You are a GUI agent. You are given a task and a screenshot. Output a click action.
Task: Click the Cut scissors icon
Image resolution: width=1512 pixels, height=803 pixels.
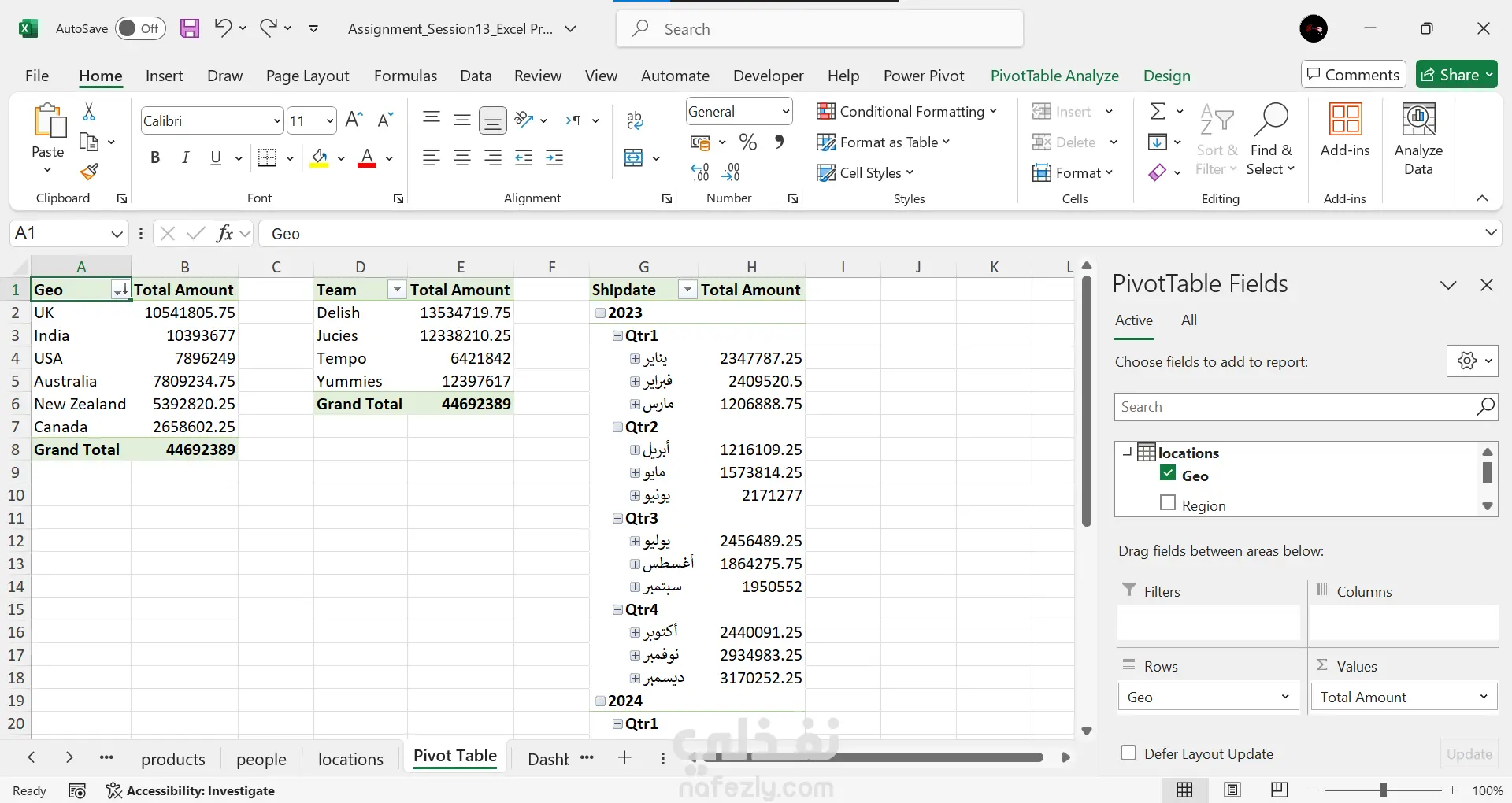(89, 113)
